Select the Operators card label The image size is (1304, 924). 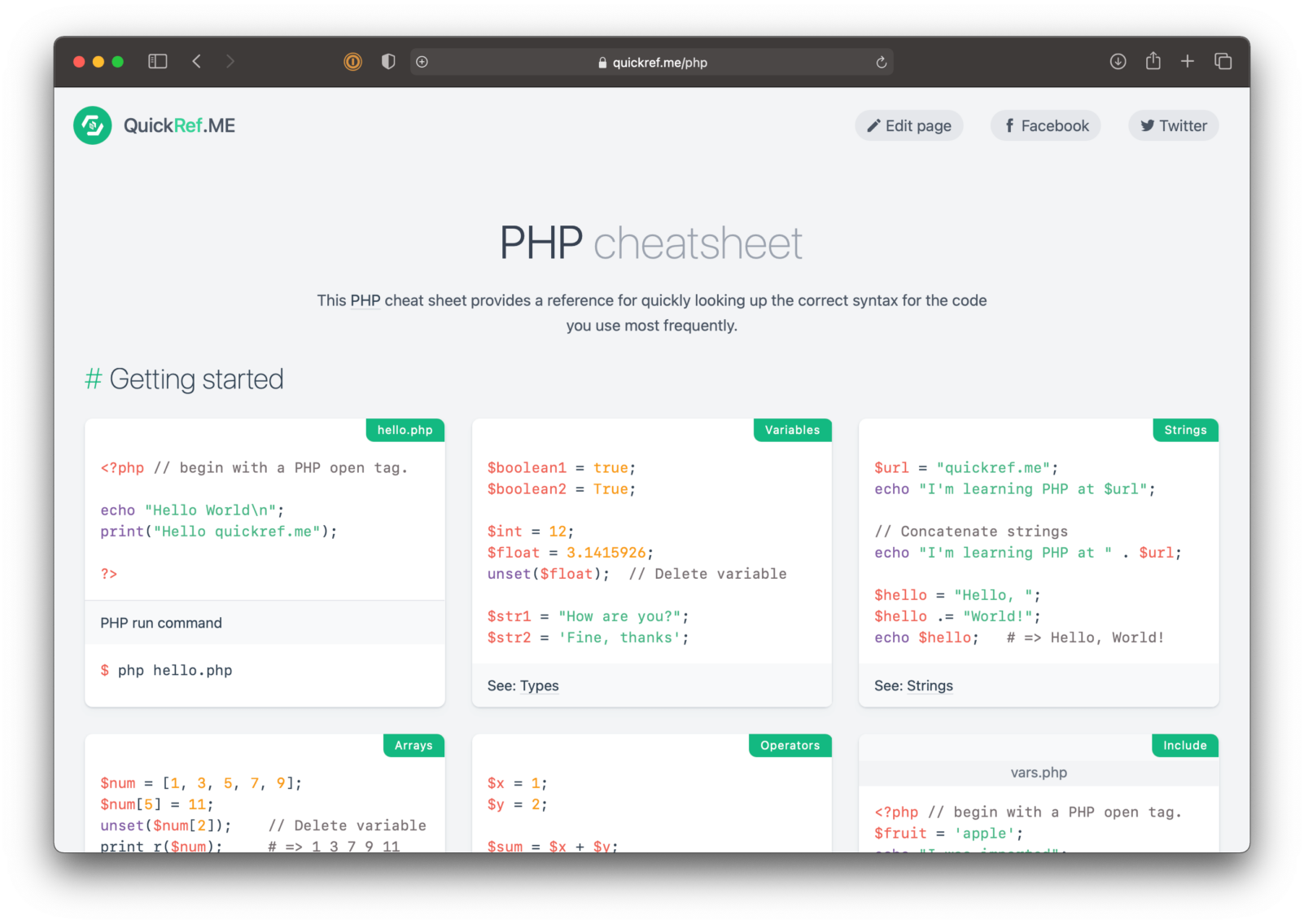pos(789,745)
